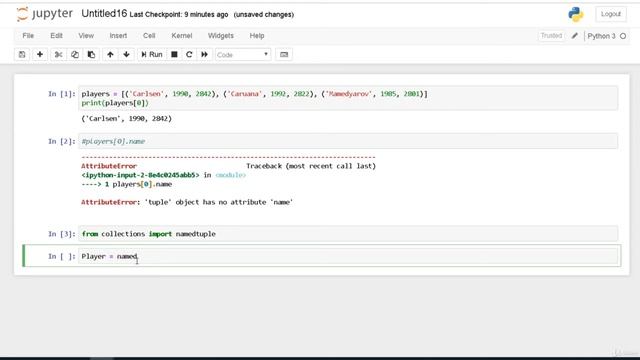The height and width of the screenshot is (360, 640).
Task: Select the In [3] prompt
Action: click(62, 234)
